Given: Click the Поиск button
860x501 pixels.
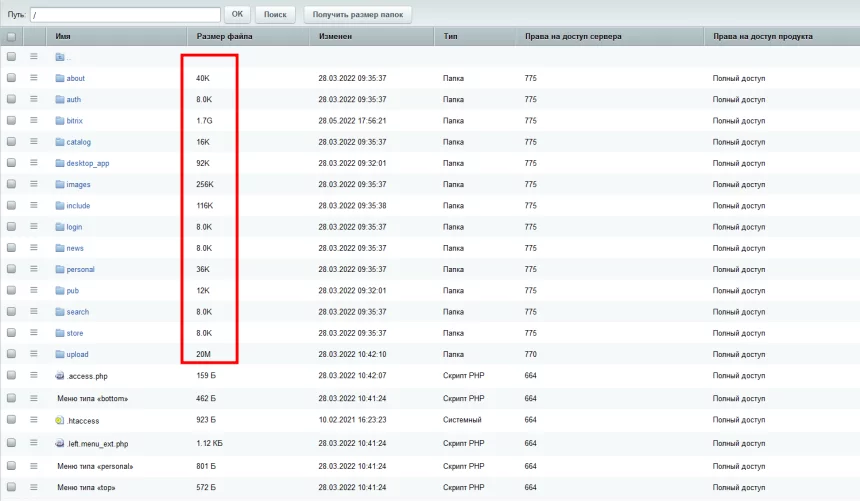Looking at the screenshot, I should pos(276,15).
